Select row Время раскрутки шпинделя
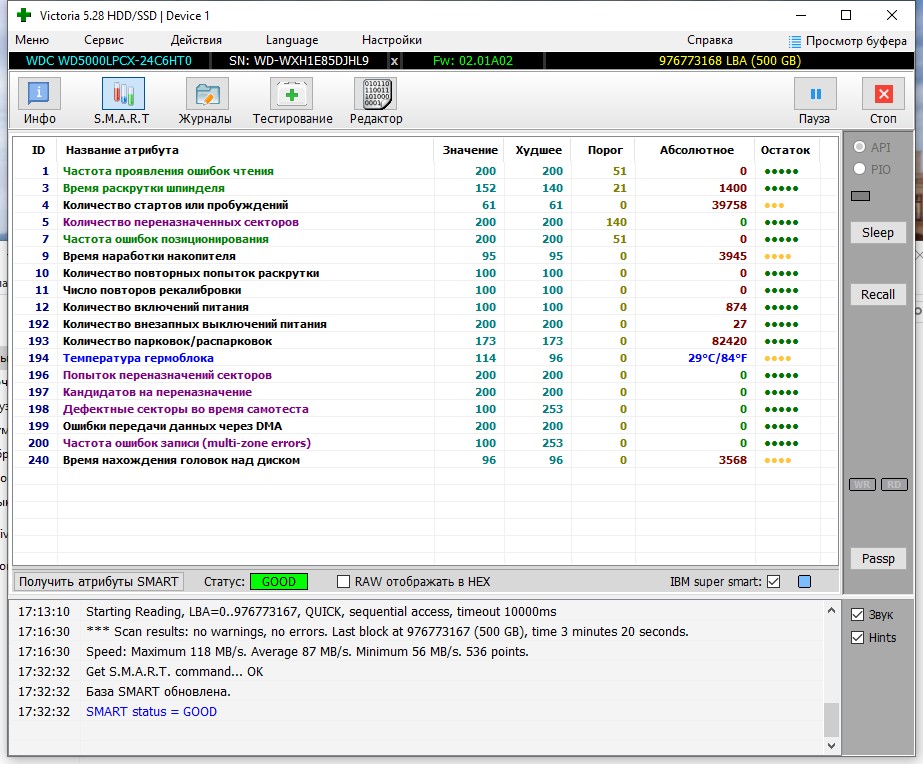 tap(425, 188)
